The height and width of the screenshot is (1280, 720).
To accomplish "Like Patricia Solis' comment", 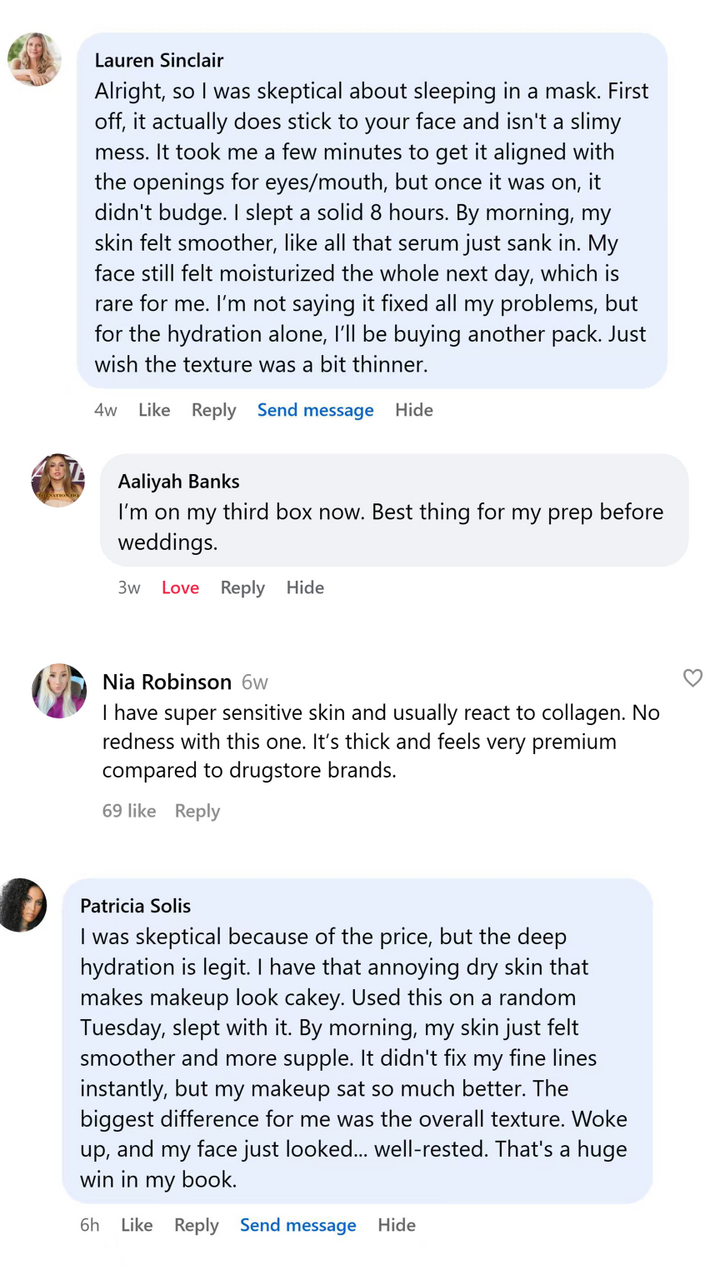I will [x=137, y=1225].
